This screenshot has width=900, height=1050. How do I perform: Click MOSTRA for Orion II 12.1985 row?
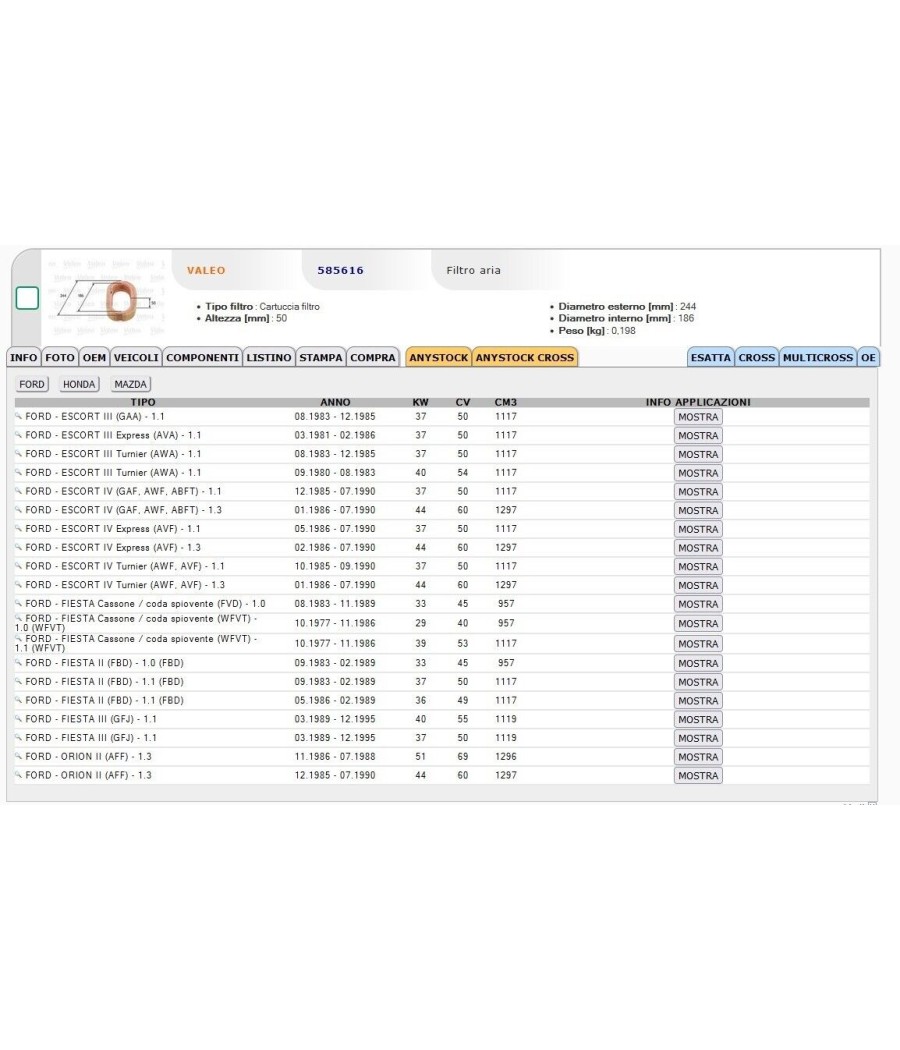click(698, 775)
